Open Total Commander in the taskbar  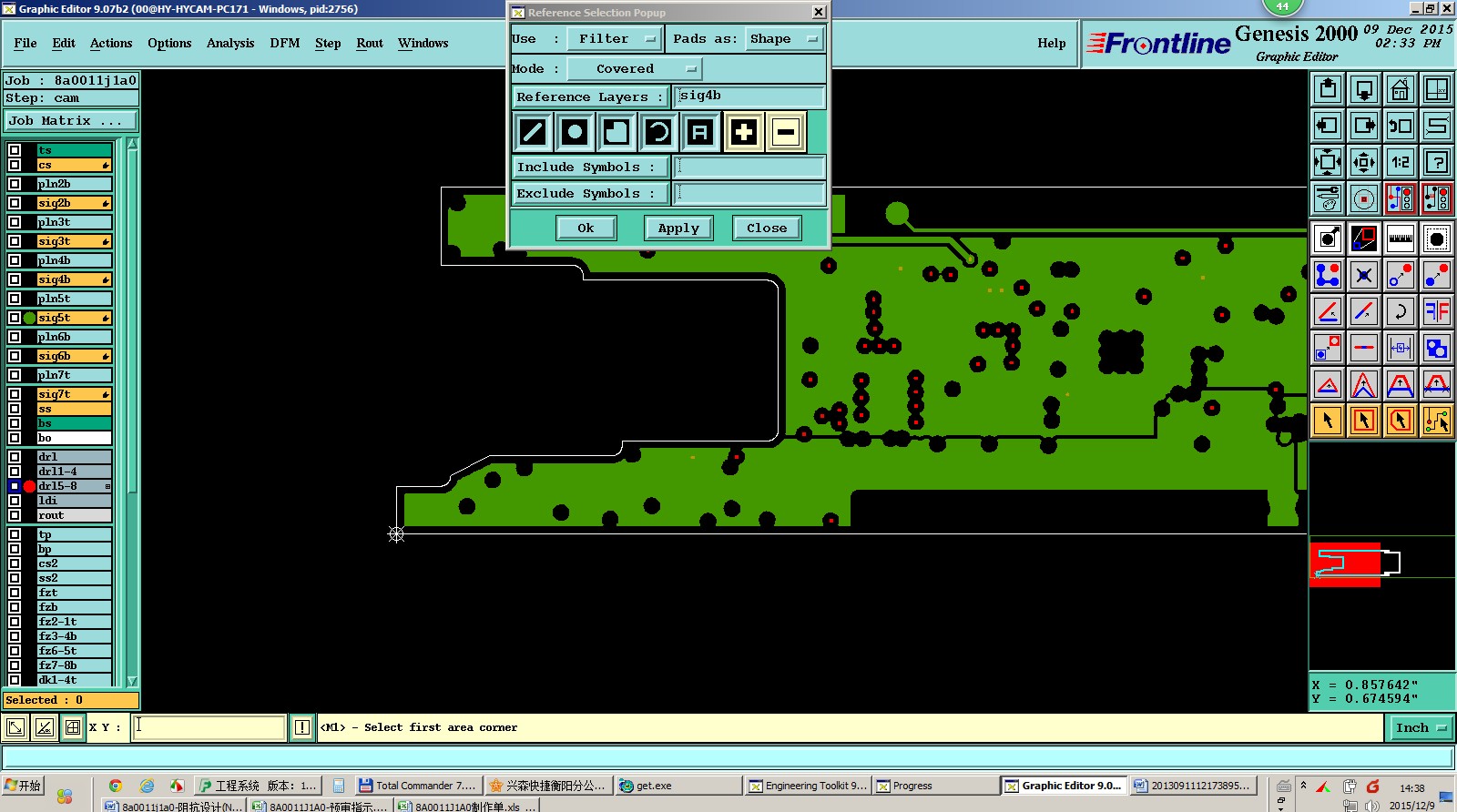(416, 786)
